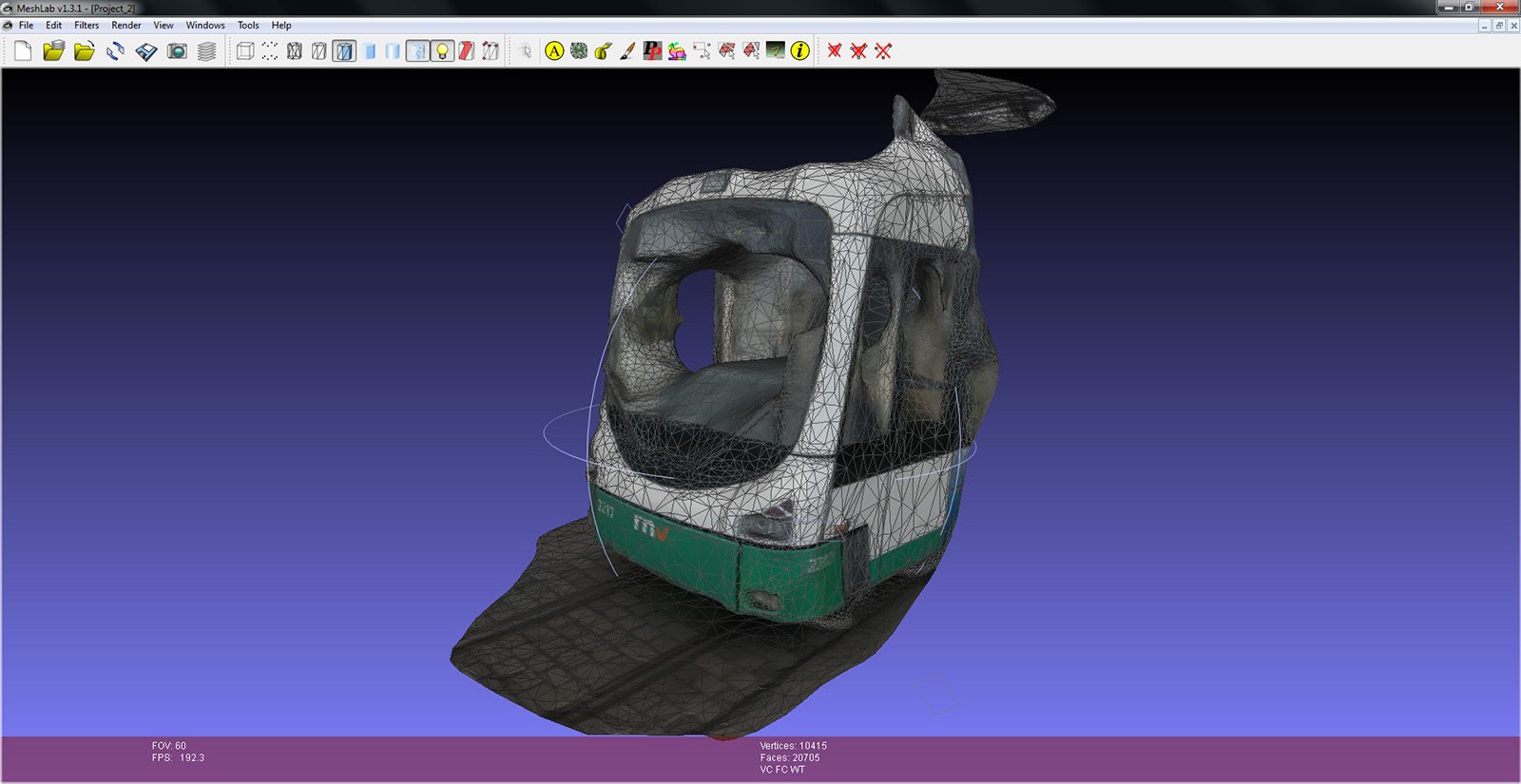This screenshot has width=1521, height=784.
Task: Show the Layer dialog stack icon
Action: (206, 51)
